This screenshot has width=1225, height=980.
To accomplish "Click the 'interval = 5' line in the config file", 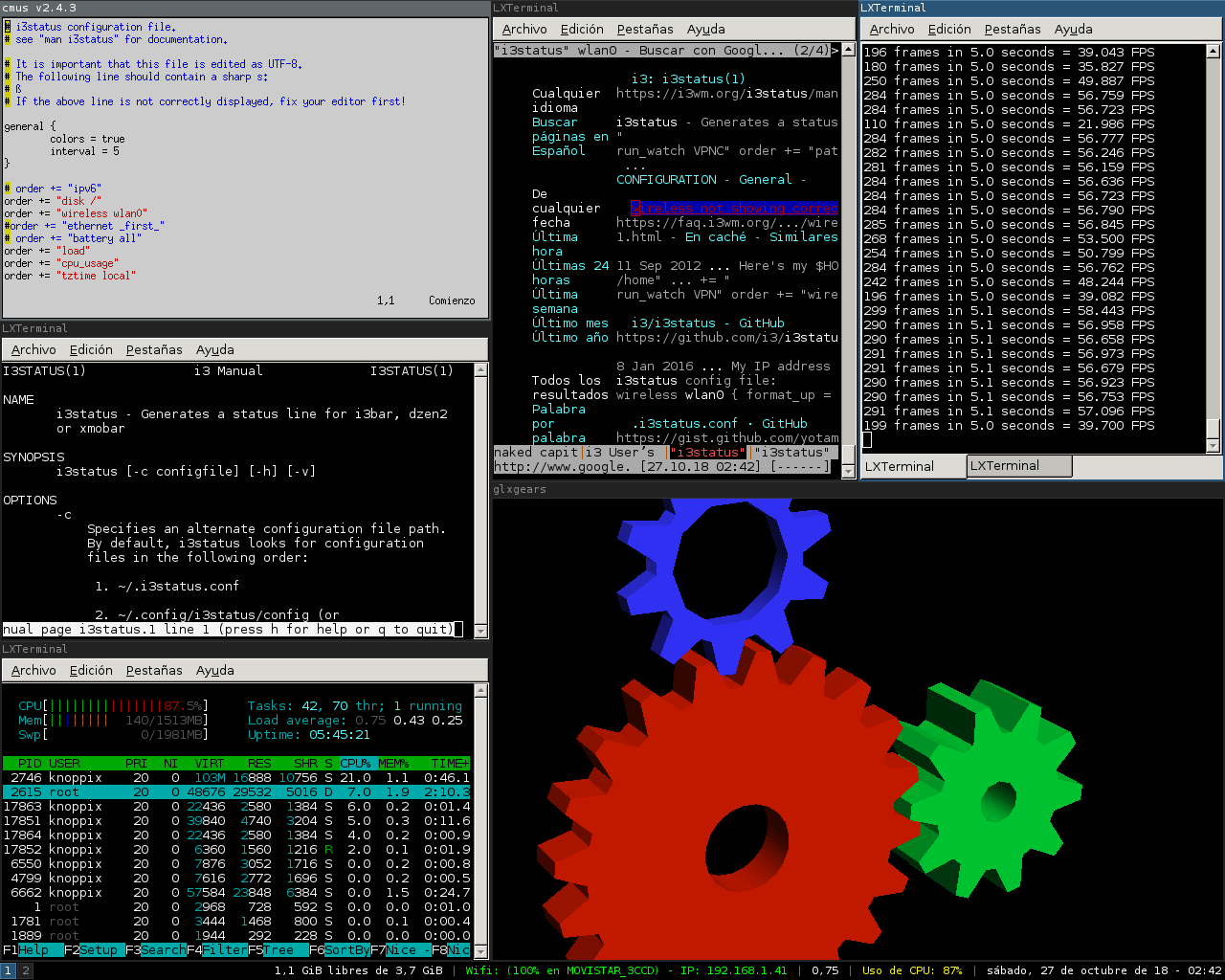I will (x=85, y=151).
